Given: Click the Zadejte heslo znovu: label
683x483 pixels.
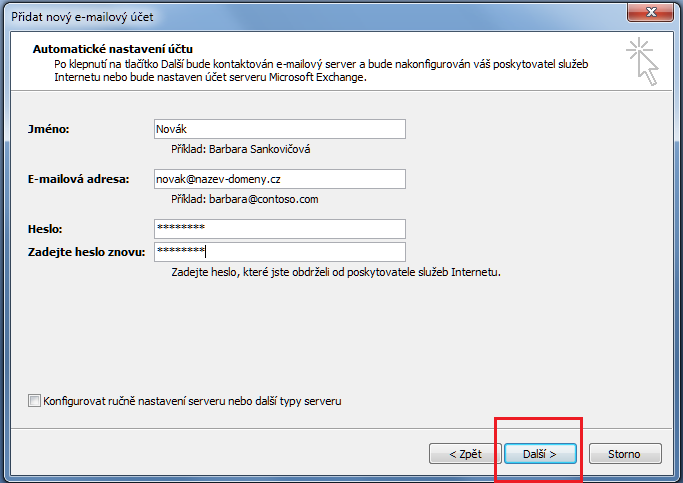Looking at the screenshot, I should click(87, 252).
